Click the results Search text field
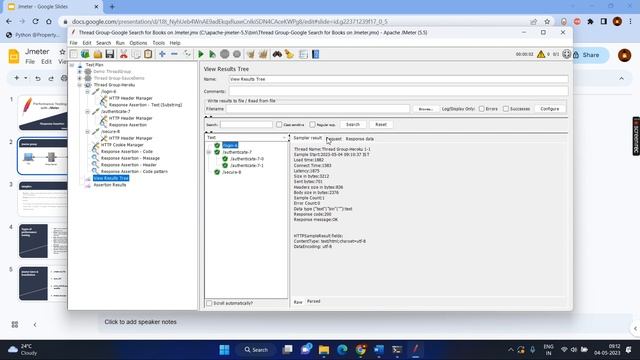 [x=246, y=124]
